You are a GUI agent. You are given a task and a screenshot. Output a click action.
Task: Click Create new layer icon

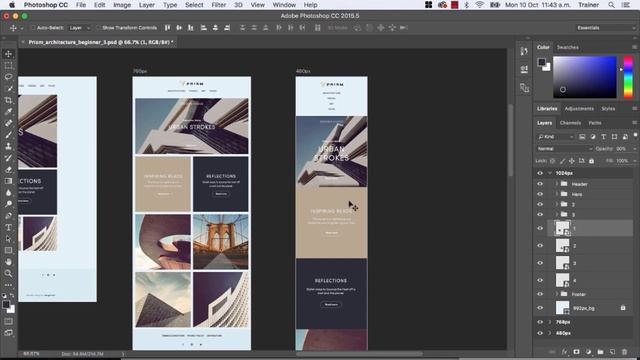click(612, 351)
